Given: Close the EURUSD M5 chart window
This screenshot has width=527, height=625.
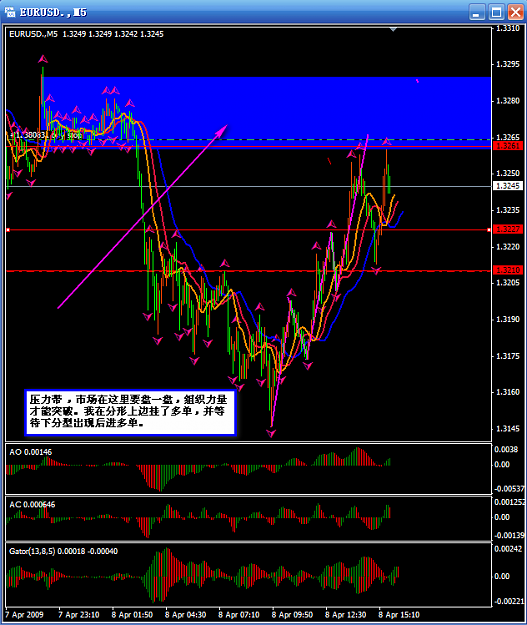Looking at the screenshot, I should tap(515, 12).
